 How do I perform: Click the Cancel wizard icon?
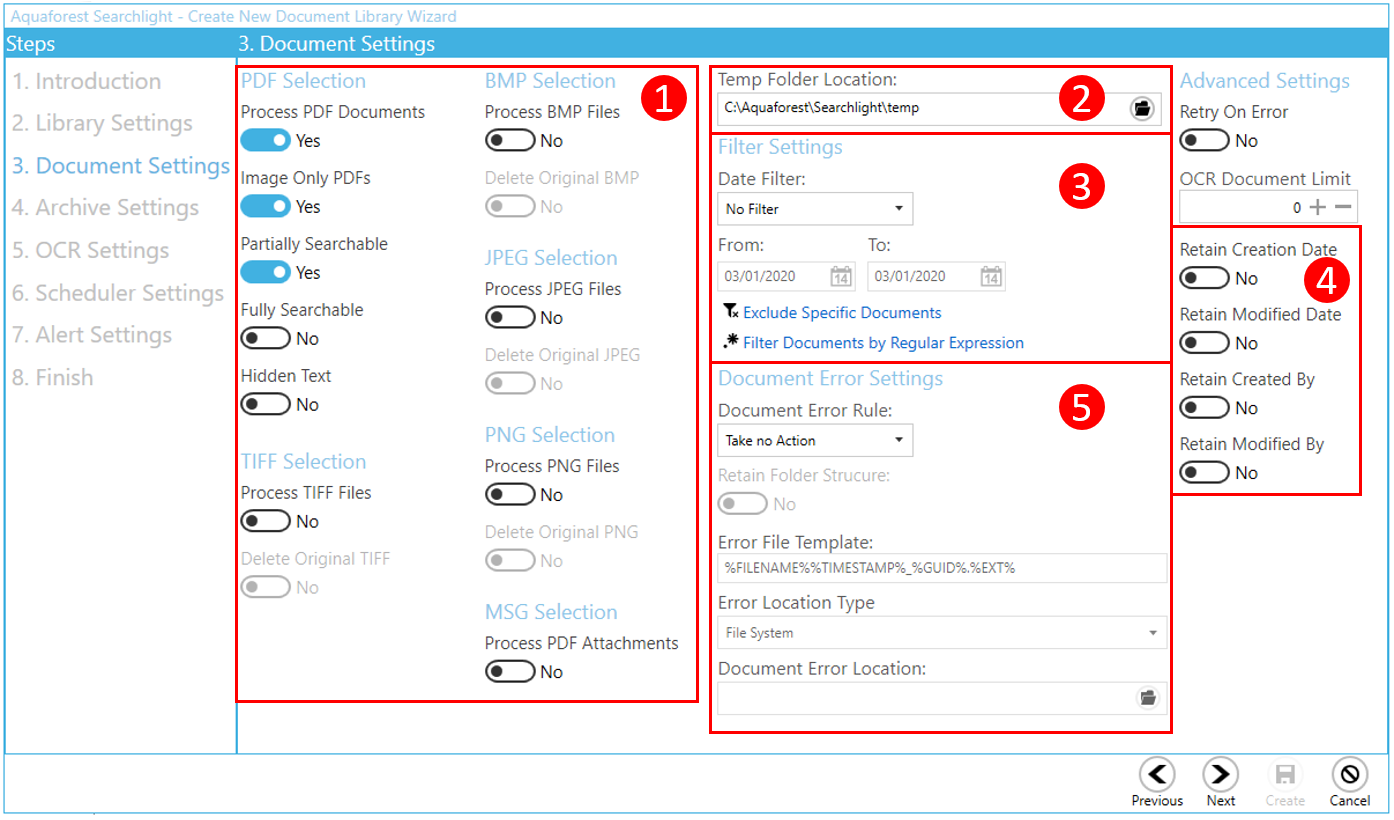tap(1349, 774)
